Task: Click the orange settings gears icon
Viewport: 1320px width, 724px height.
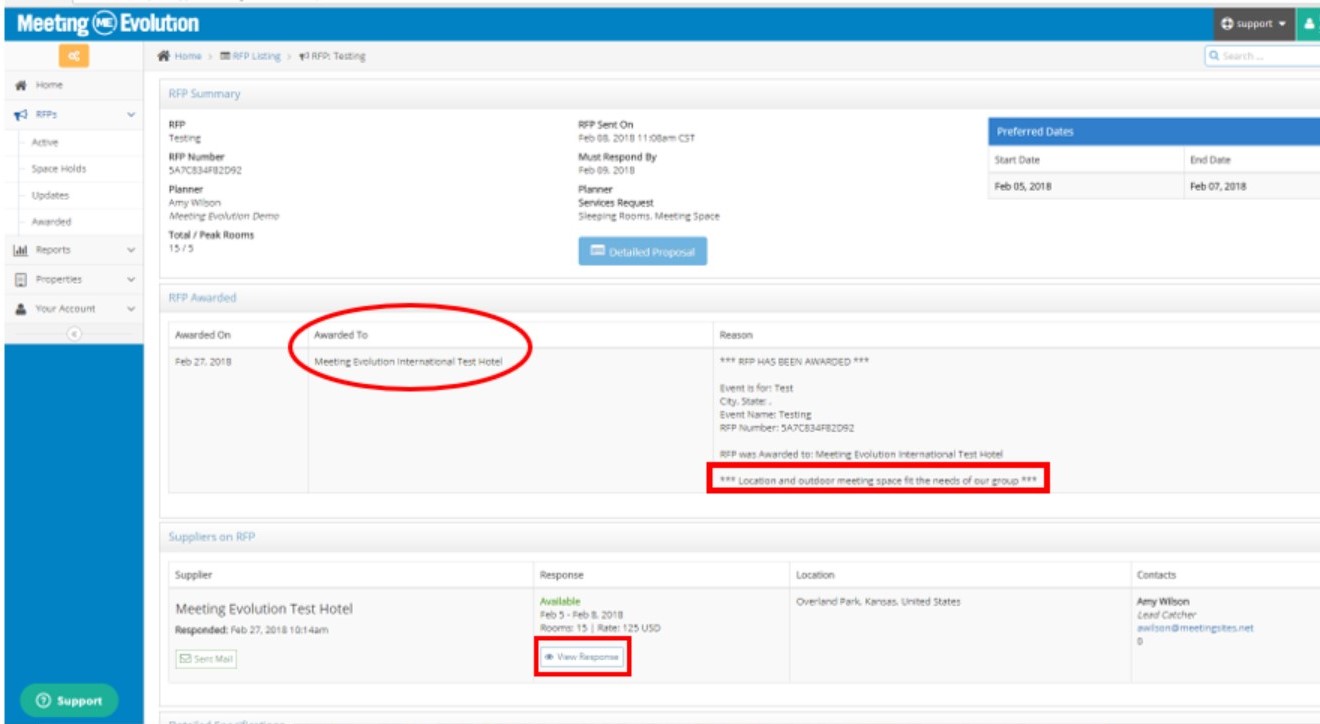Action: tap(74, 56)
